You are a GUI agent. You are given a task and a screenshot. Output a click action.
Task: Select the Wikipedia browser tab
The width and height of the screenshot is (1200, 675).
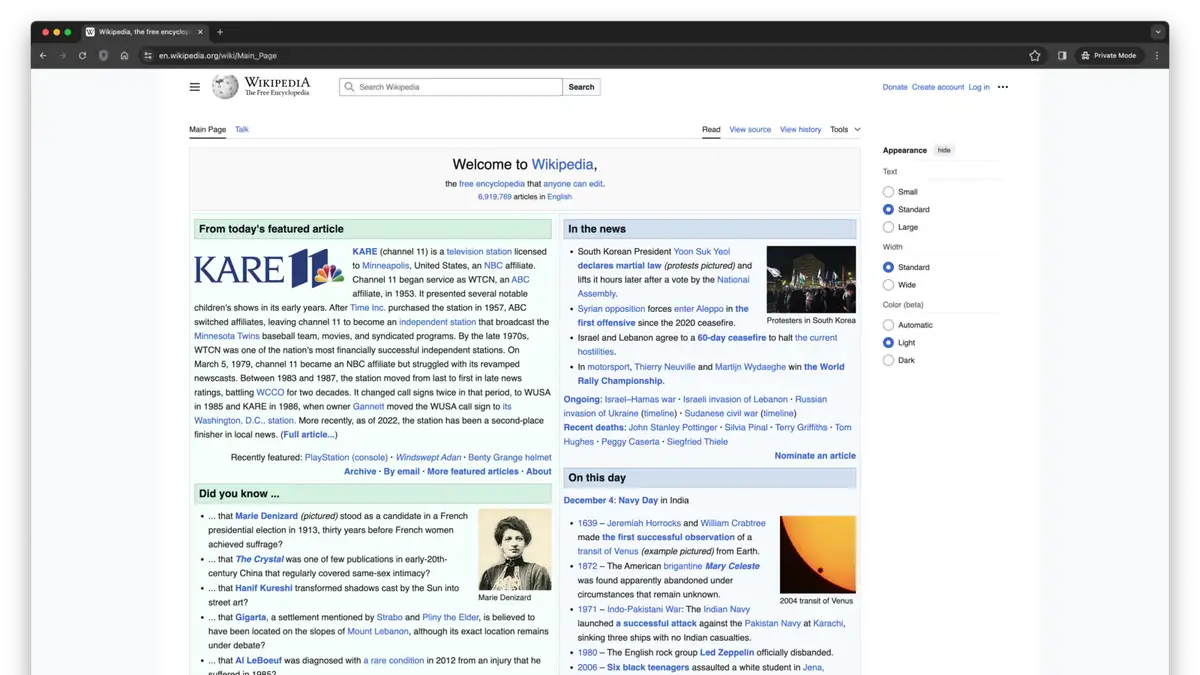[x=143, y=32]
